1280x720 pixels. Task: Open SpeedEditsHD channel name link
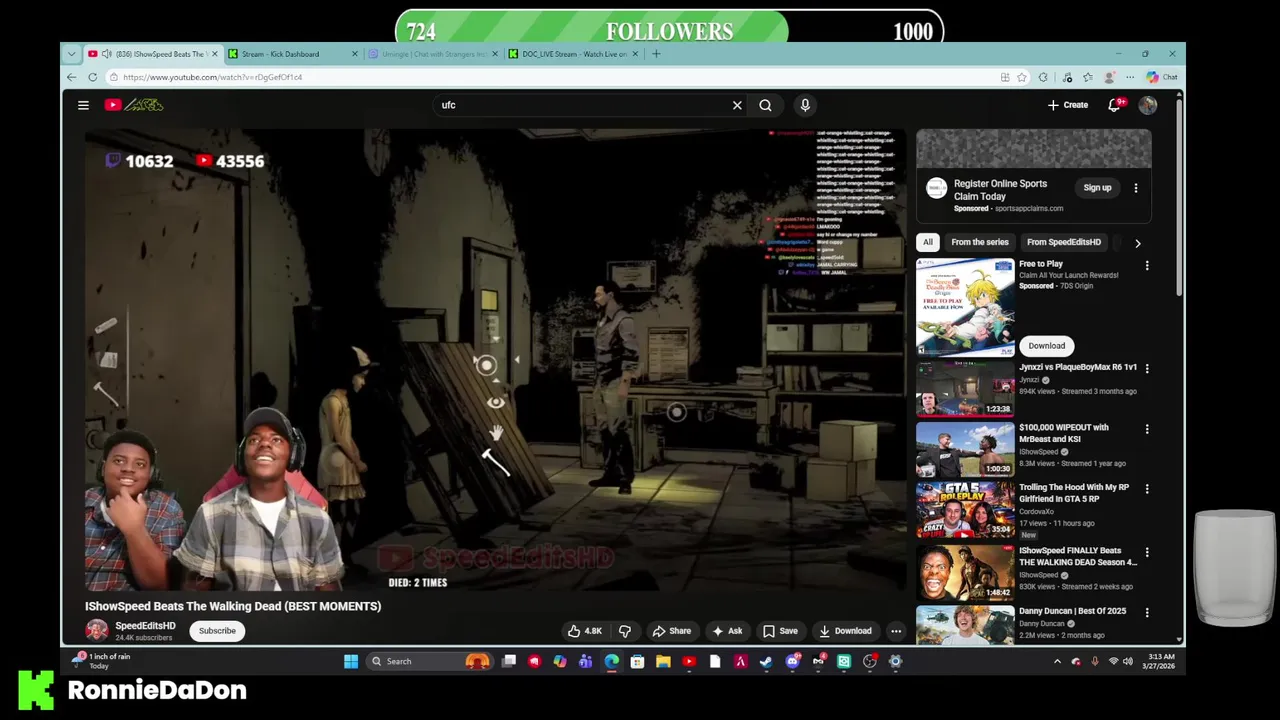pos(145,626)
